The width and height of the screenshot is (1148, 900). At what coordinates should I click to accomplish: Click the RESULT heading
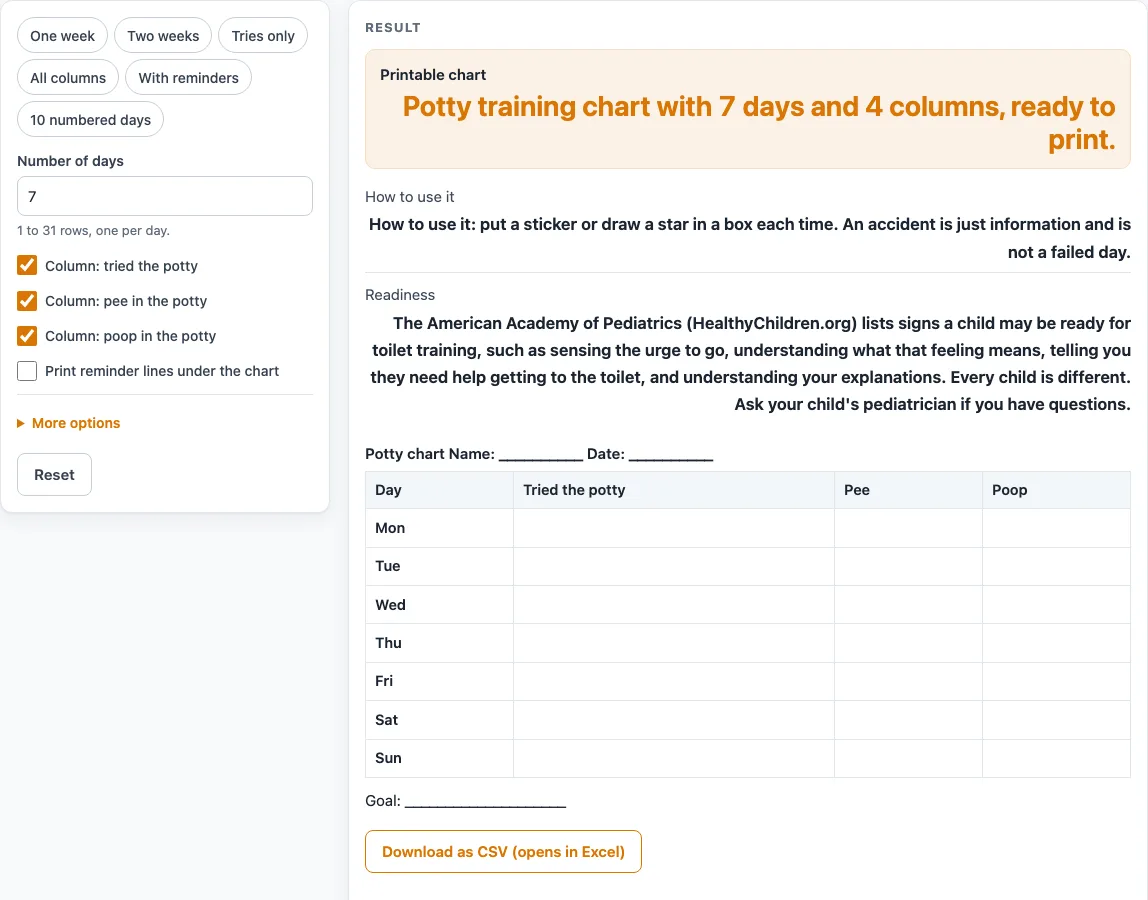pos(392,28)
